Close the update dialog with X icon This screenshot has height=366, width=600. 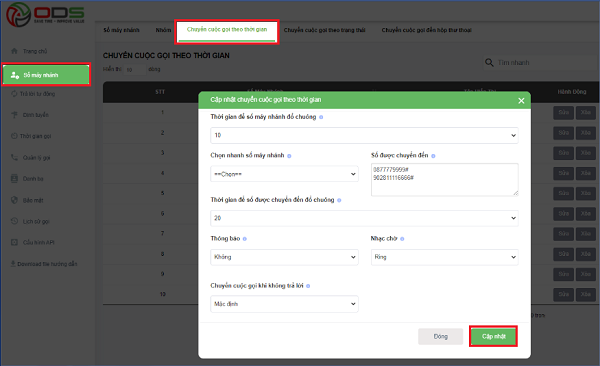pos(521,100)
